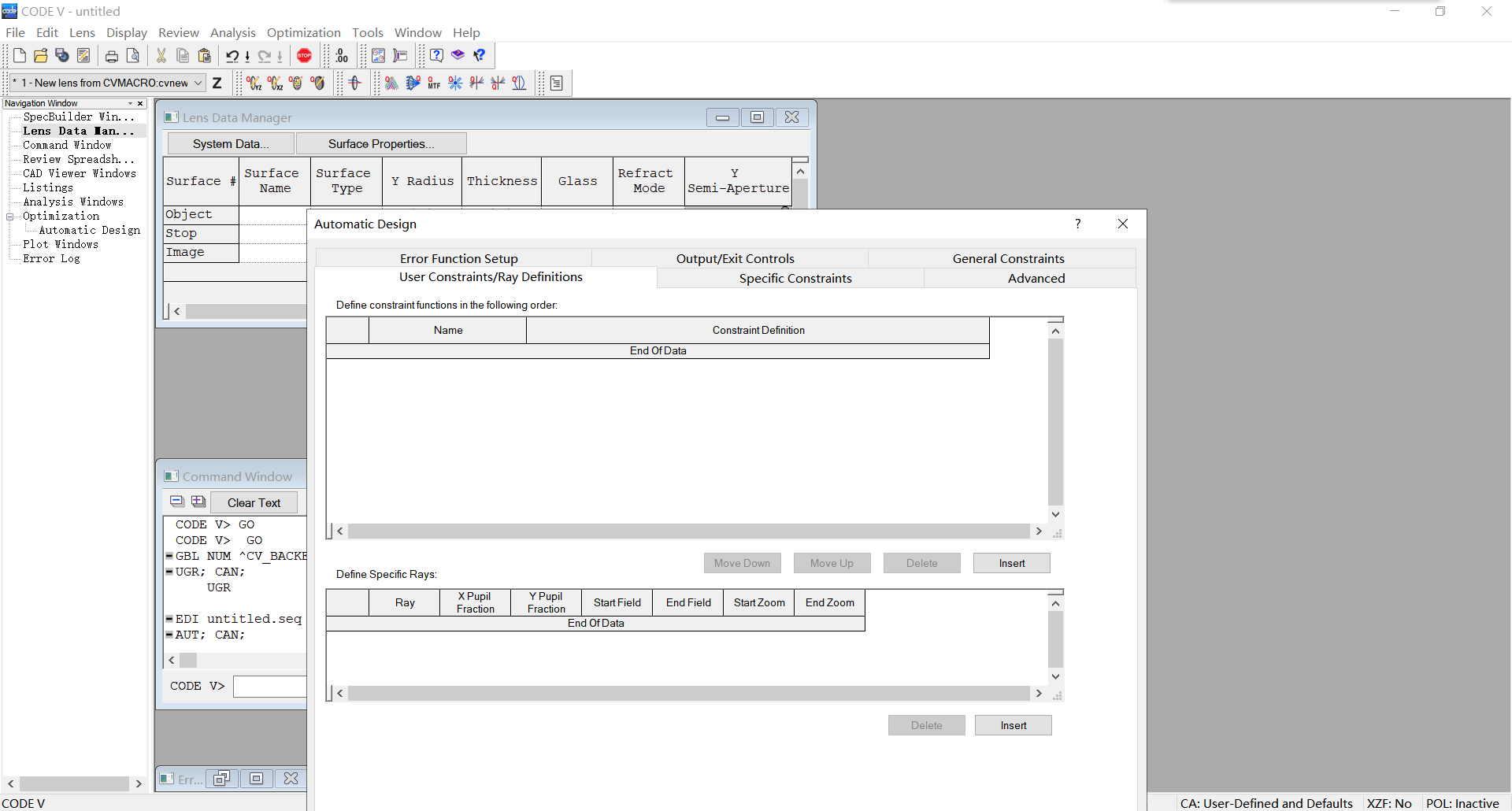Click the Automatic Design help question mark
This screenshot has width=1512, height=811.
(x=1078, y=224)
